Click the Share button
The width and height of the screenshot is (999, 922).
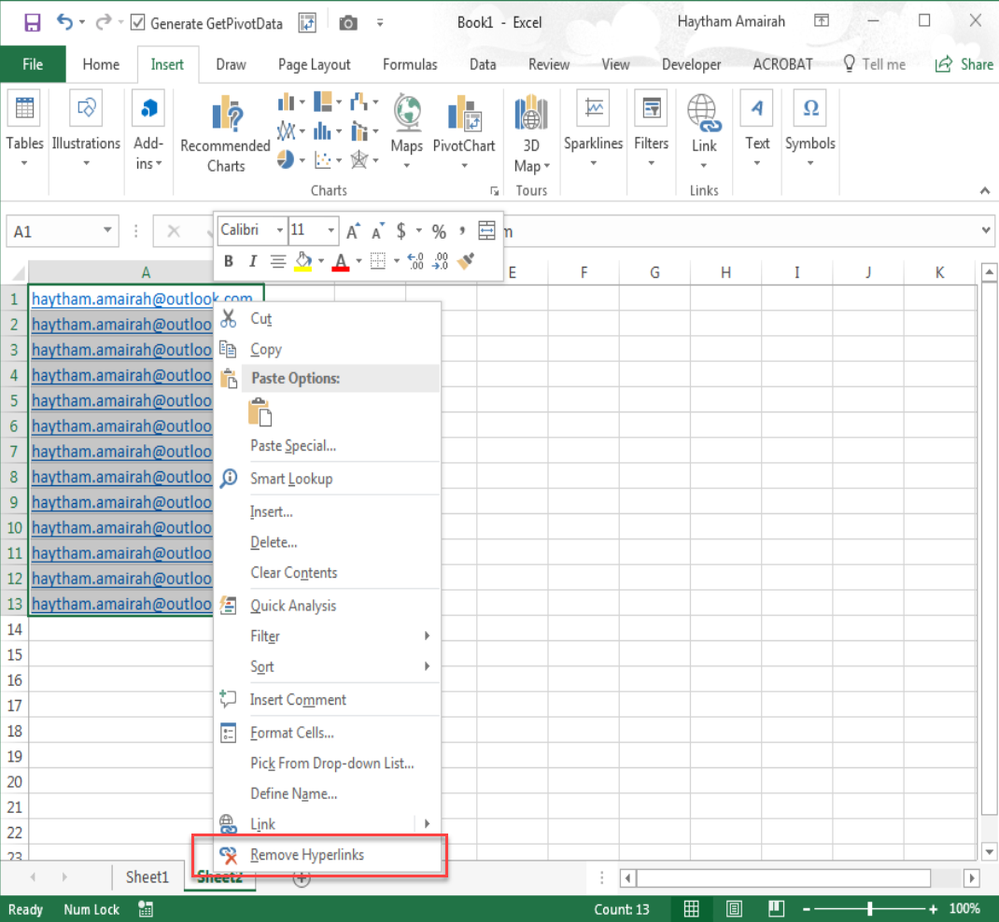coord(964,64)
